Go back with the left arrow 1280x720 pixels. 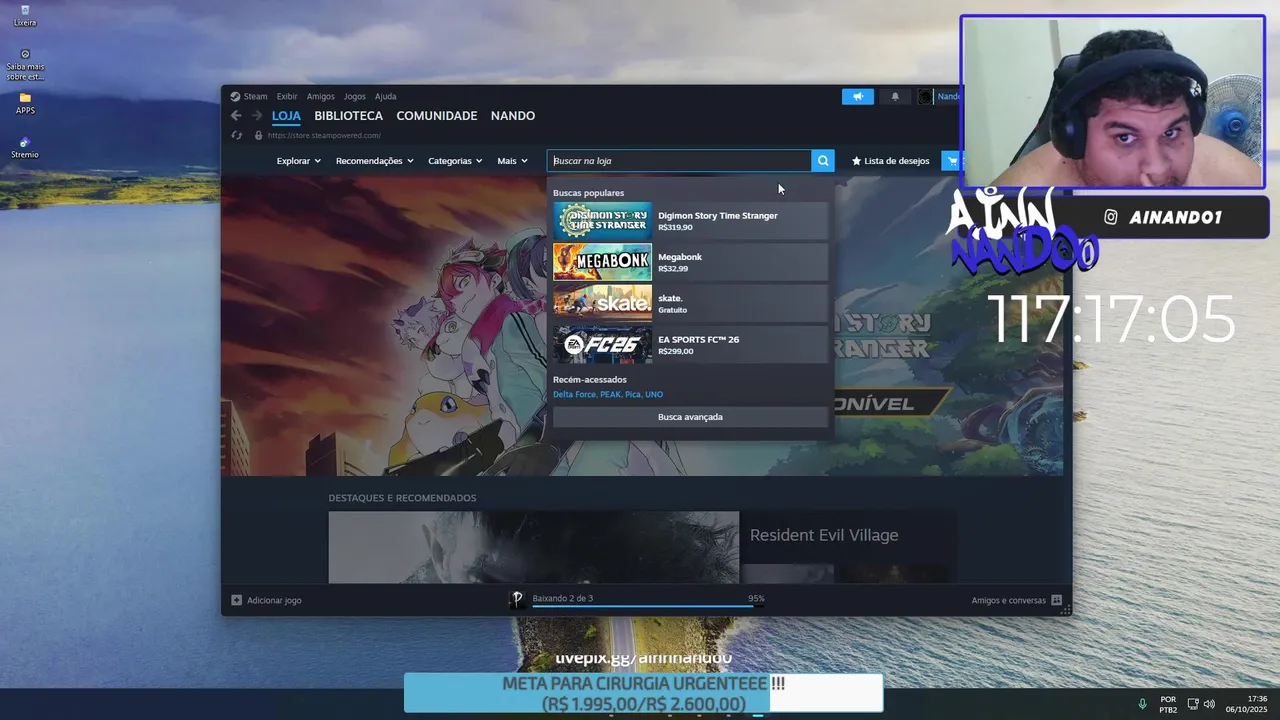pos(236,116)
